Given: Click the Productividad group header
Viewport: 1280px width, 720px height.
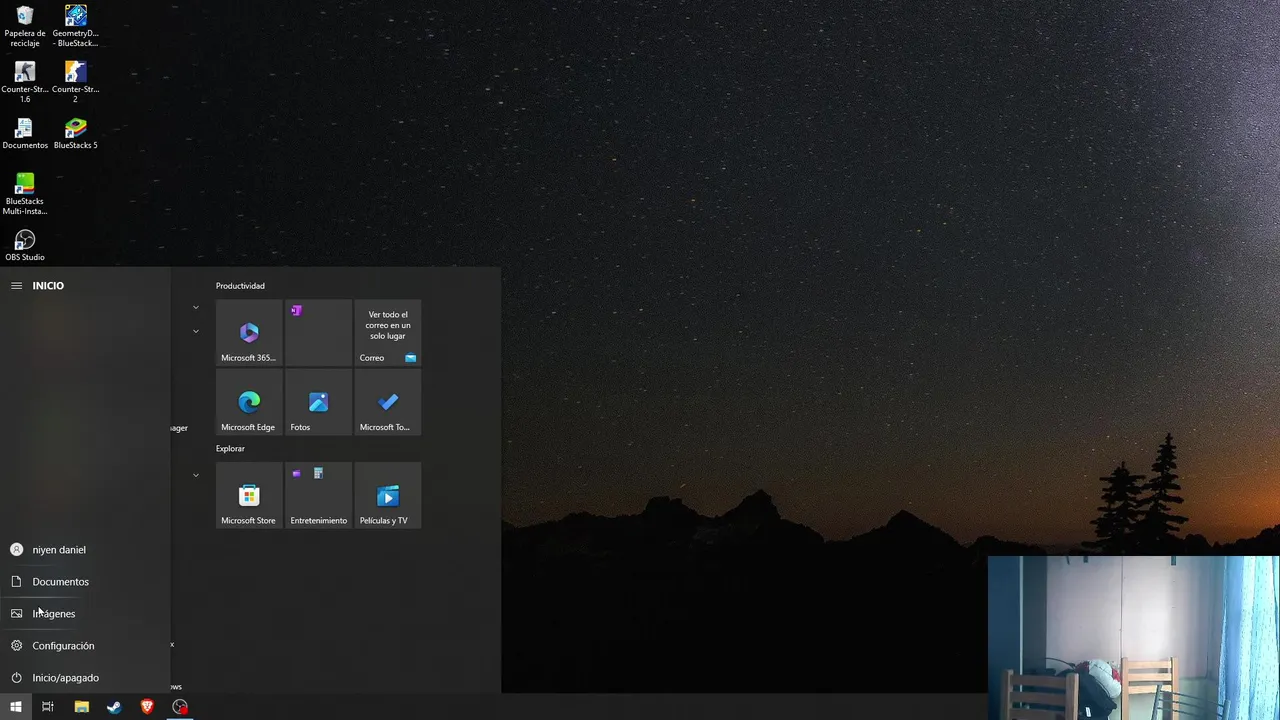Looking at the screenshot, I should click(x=240, y=286).
